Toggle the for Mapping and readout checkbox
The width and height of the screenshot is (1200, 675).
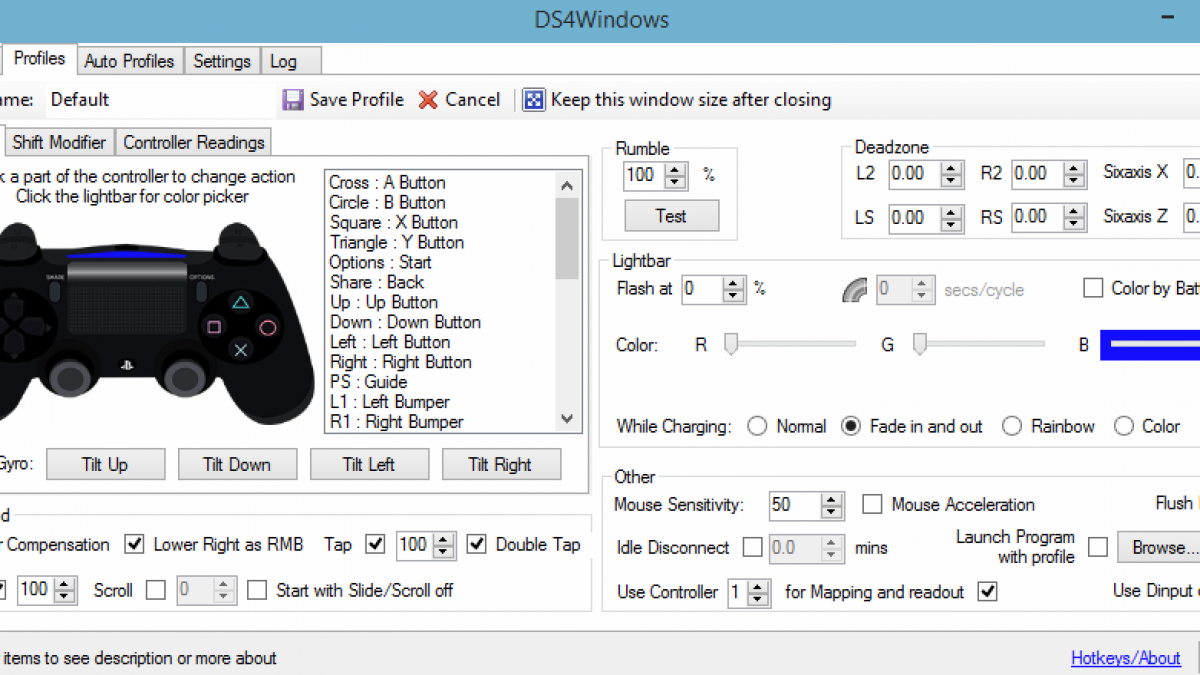pyautogui.click(x=988, y=591)
